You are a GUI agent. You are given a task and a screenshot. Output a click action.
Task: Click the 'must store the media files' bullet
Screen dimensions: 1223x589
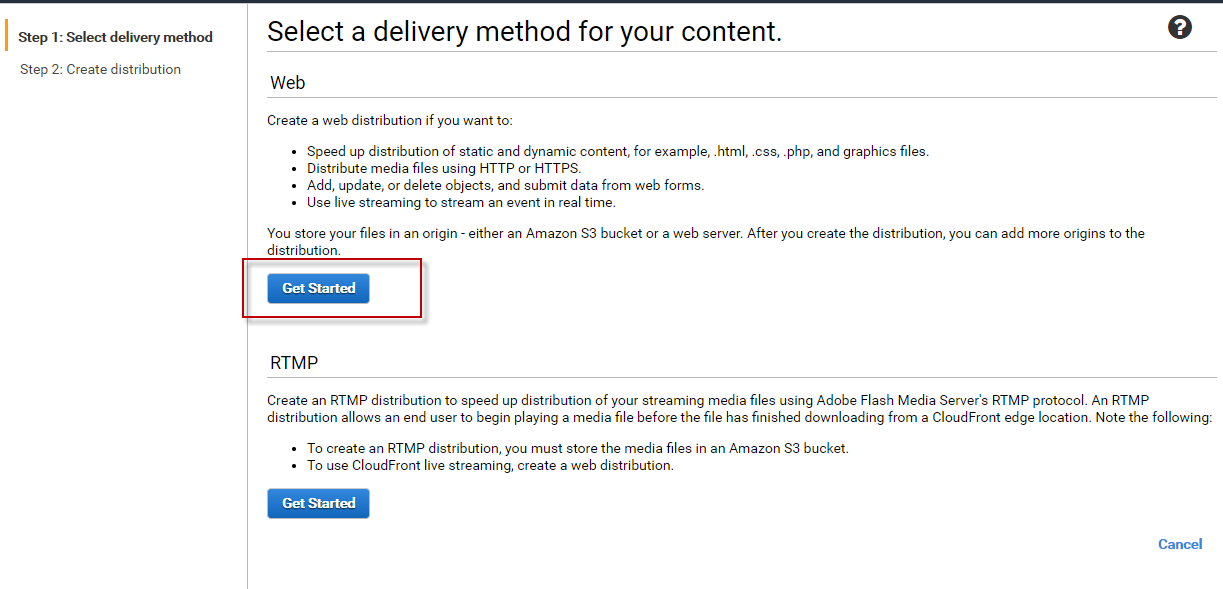(577, 449)
